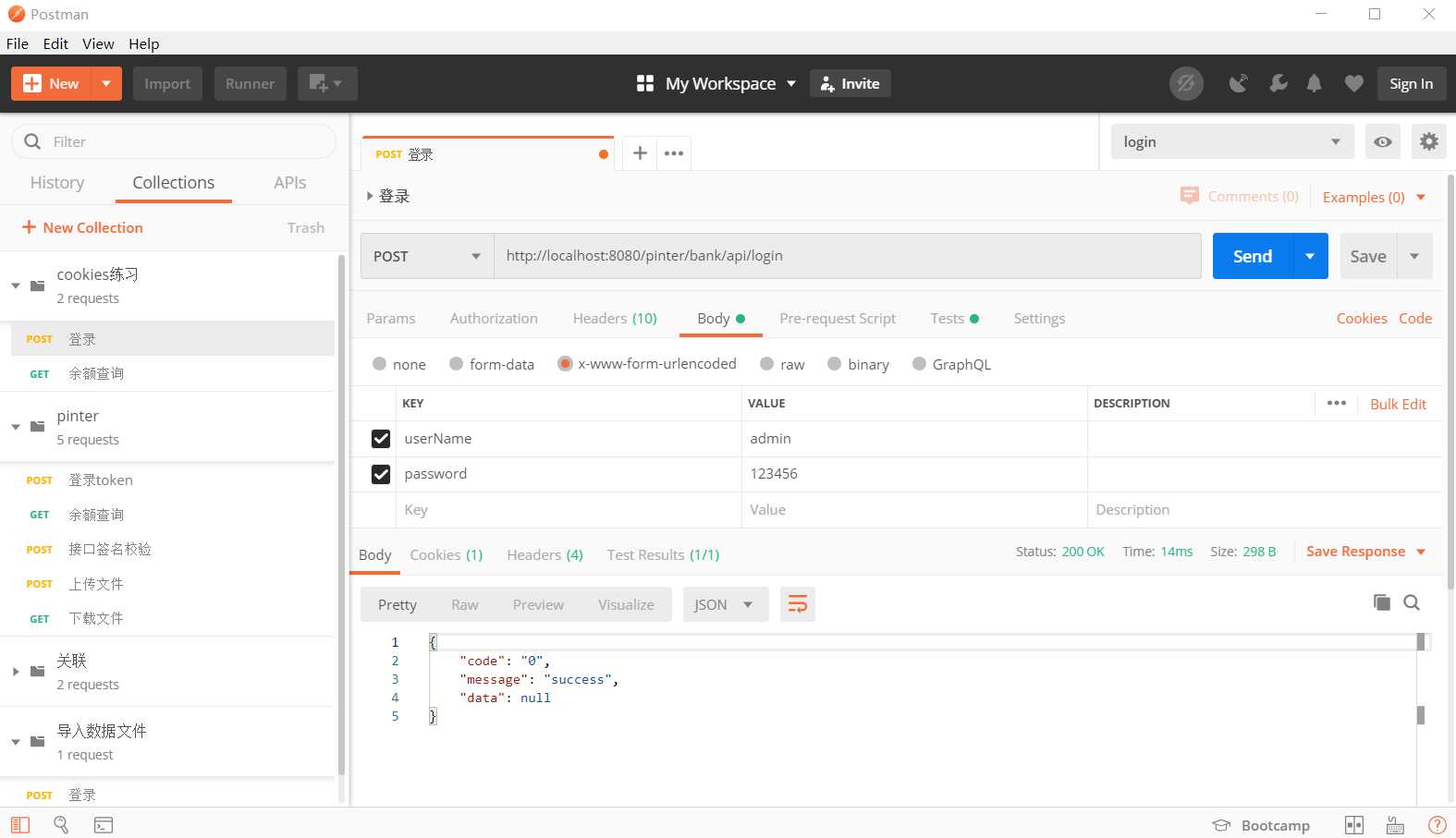Viewport: 1456px width, 838px height.
Task: Select the raw body type
Action: tap(766, 364)
